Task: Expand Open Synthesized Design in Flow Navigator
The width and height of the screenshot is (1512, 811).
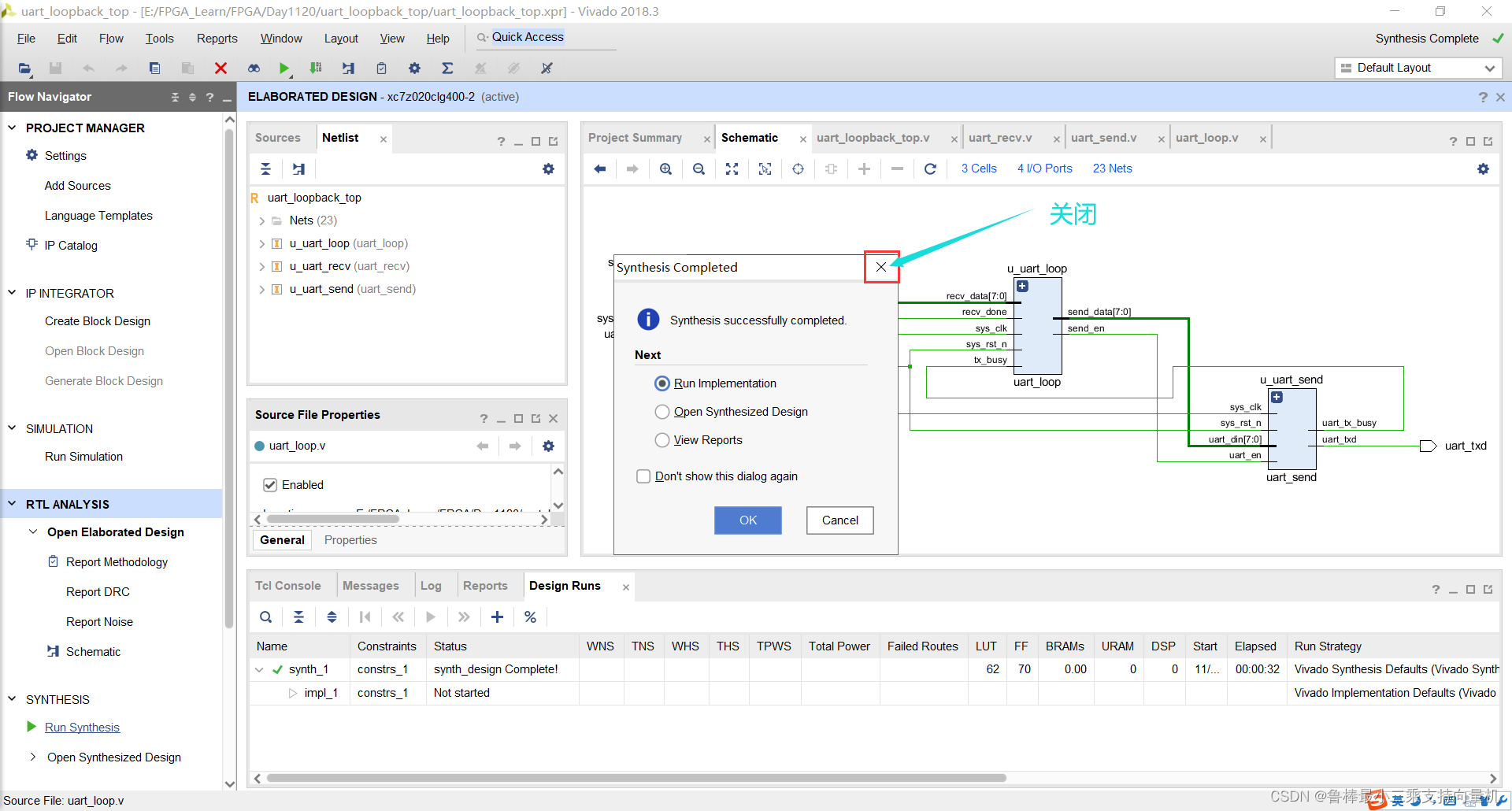Action: pyautogui.click(x=32, y=757)
